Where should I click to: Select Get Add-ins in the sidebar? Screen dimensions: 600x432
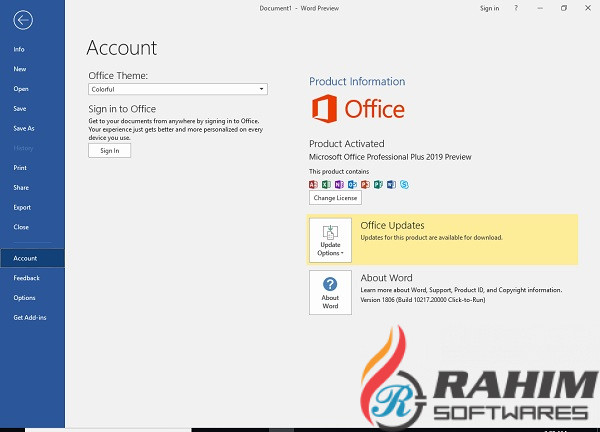click(30, 318)
